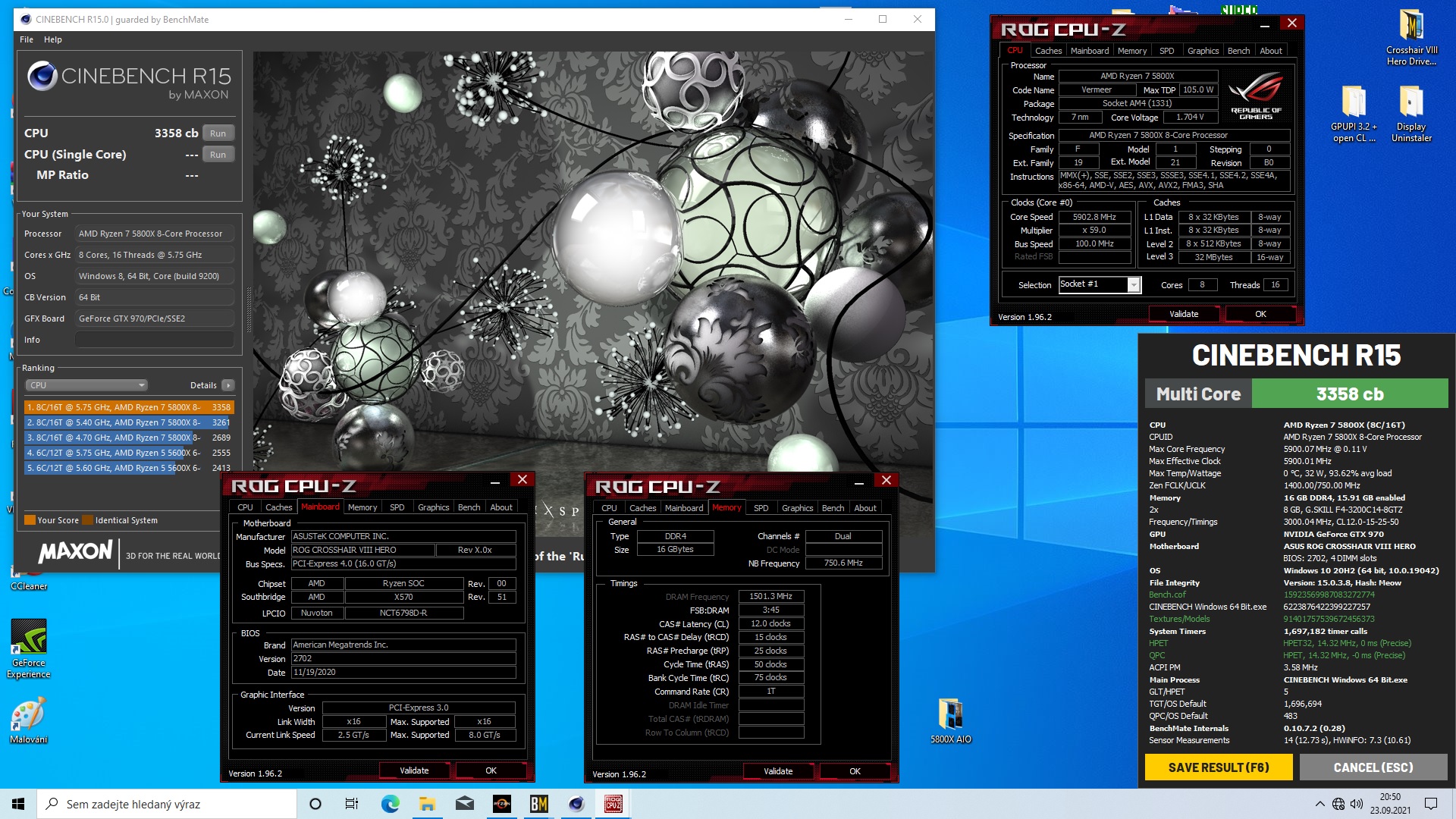1456x819 pixels.
Task: Open clock and date in taskbar
Action: coord(1390,804)
